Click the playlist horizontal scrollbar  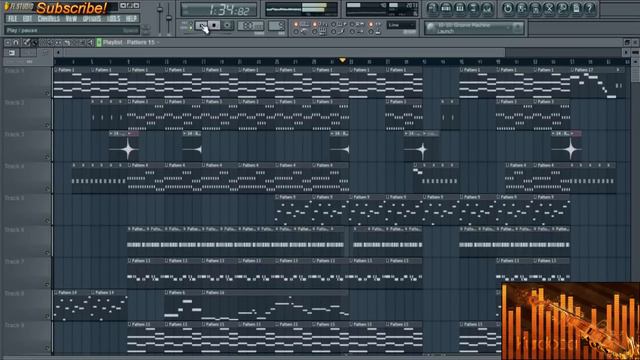(x=285, y=53)
